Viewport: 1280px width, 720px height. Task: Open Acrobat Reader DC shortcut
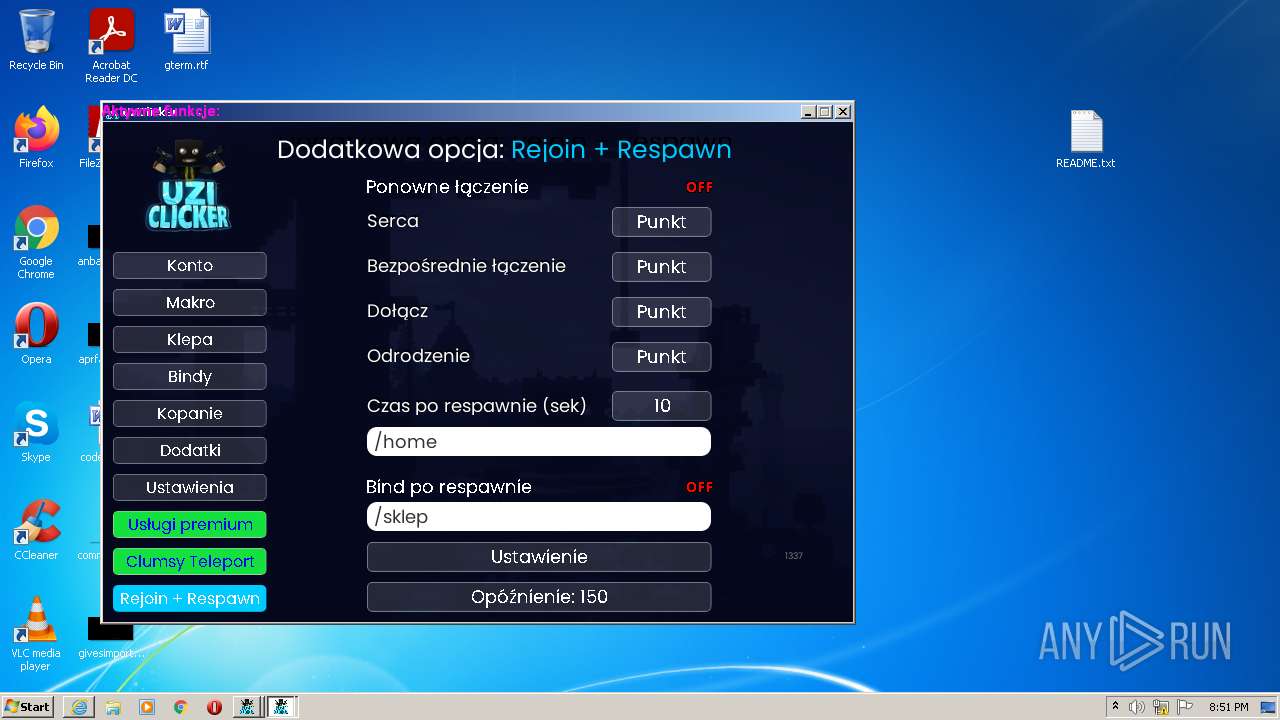[111, 46]
